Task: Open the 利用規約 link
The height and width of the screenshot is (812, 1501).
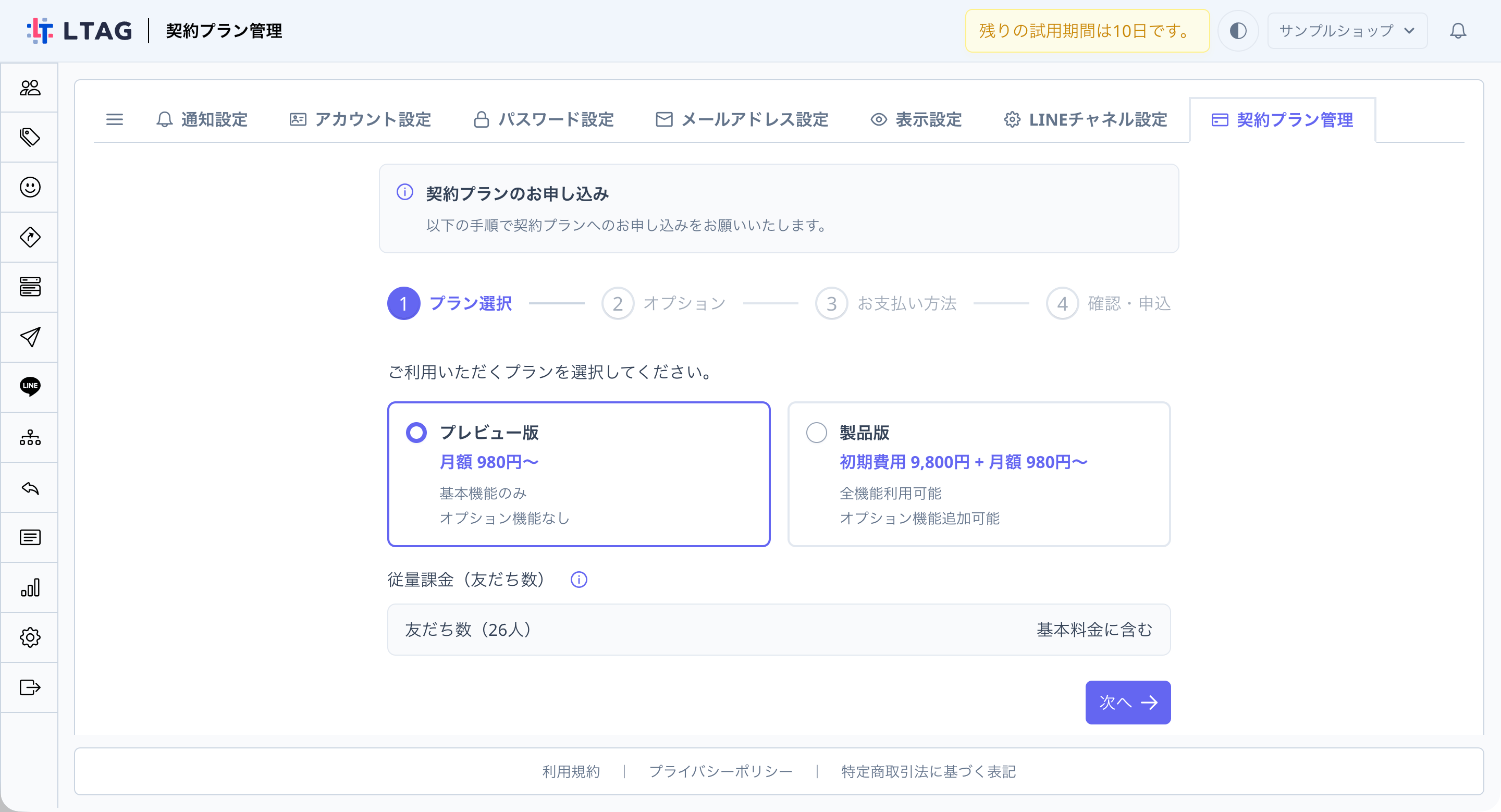Action: pyautogui.click(x=571, y=772)
